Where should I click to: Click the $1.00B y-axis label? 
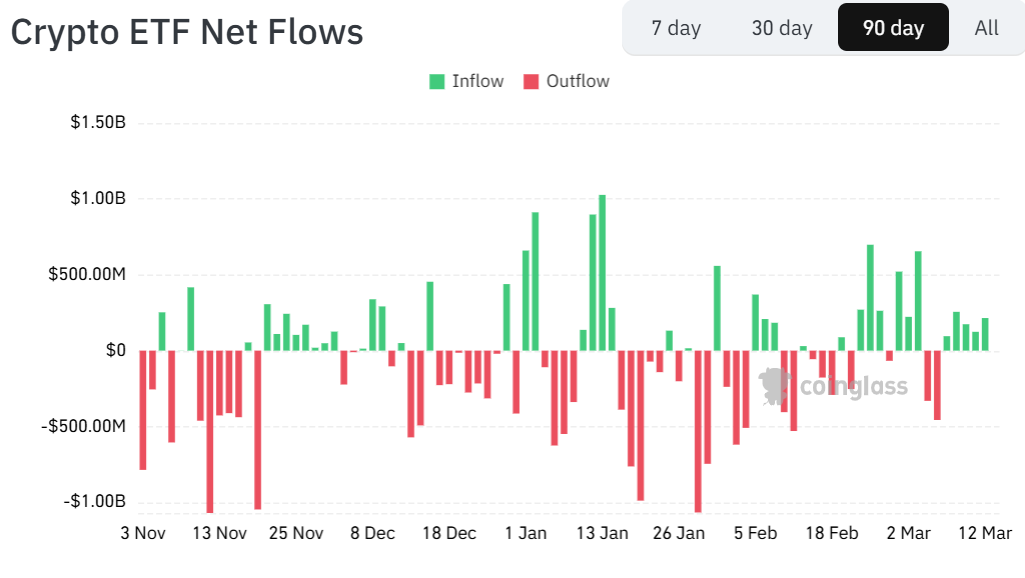(x=87, y=198)
